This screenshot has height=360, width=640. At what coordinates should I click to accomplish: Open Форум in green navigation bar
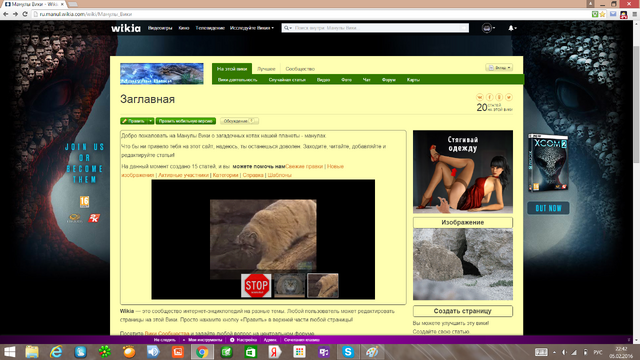click(389, 80)
